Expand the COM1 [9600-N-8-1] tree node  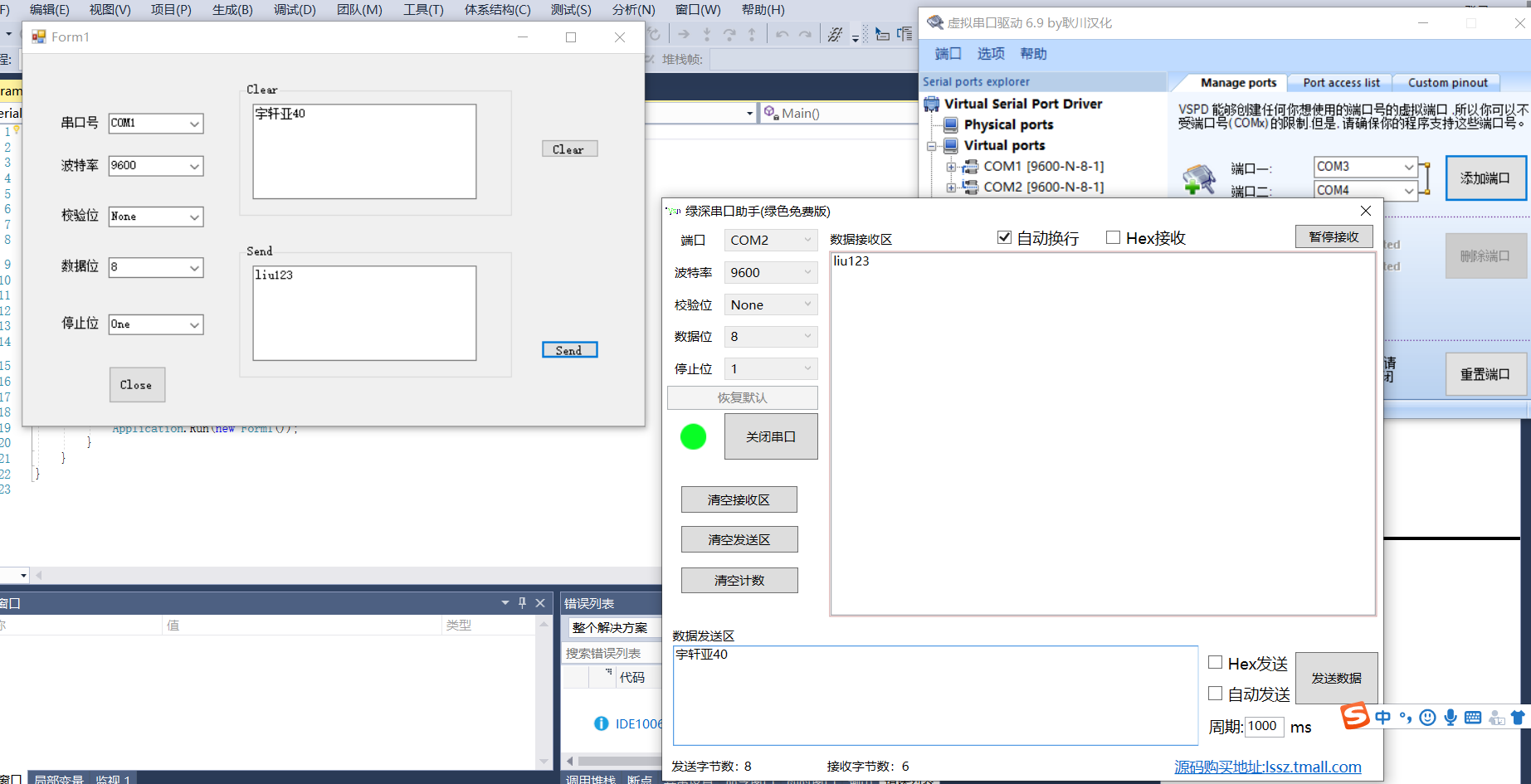point(952,166)
